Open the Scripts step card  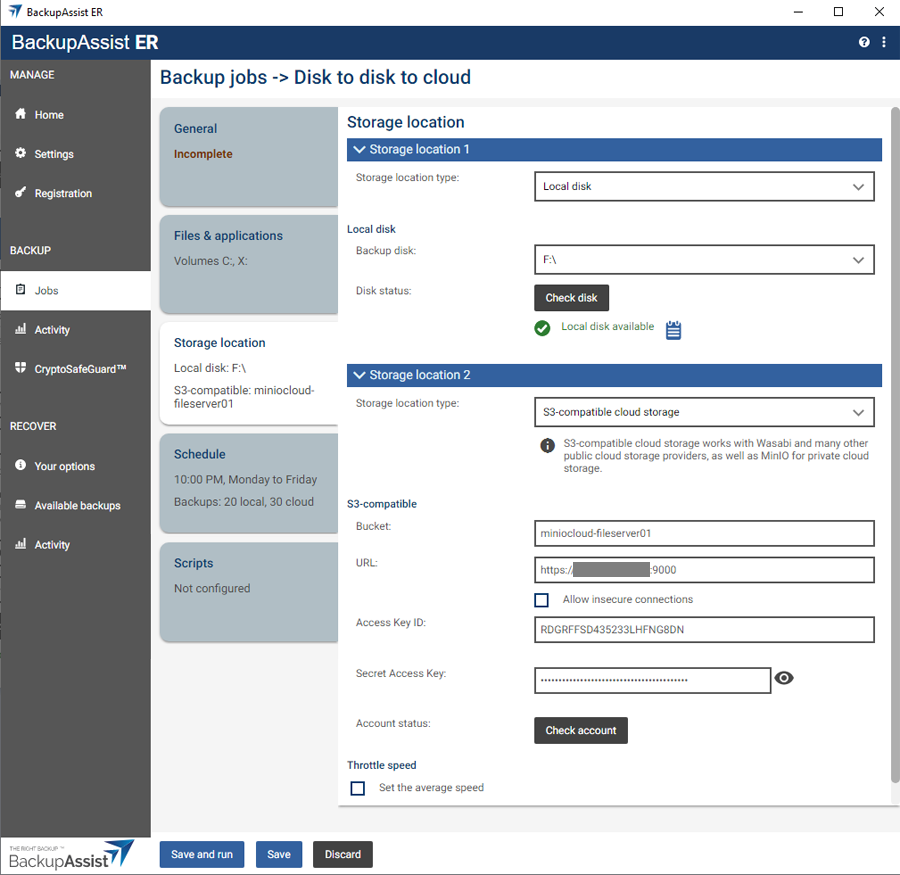point(249,592)
